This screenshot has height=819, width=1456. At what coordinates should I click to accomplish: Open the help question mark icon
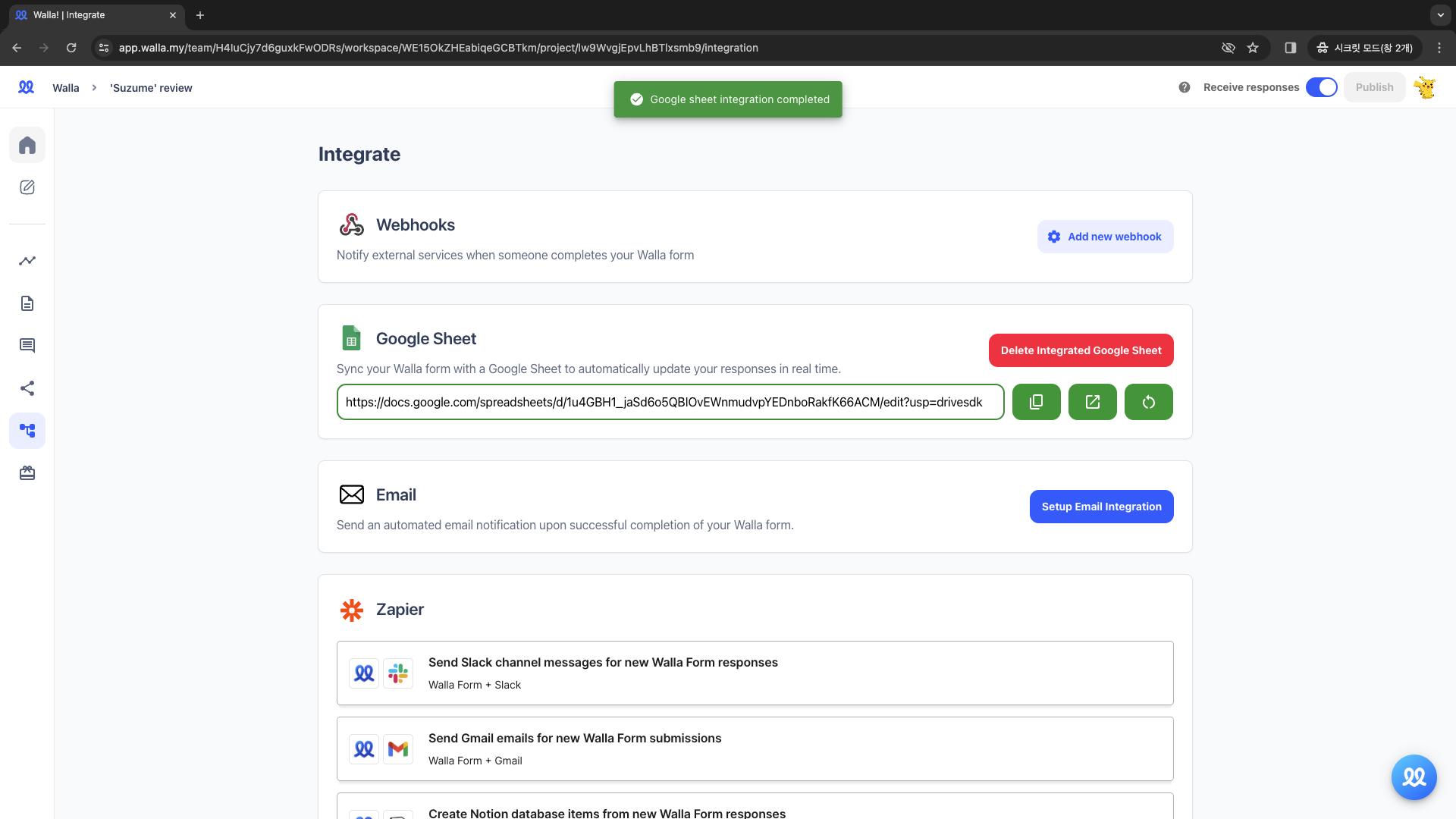(x=1185, y=87)
